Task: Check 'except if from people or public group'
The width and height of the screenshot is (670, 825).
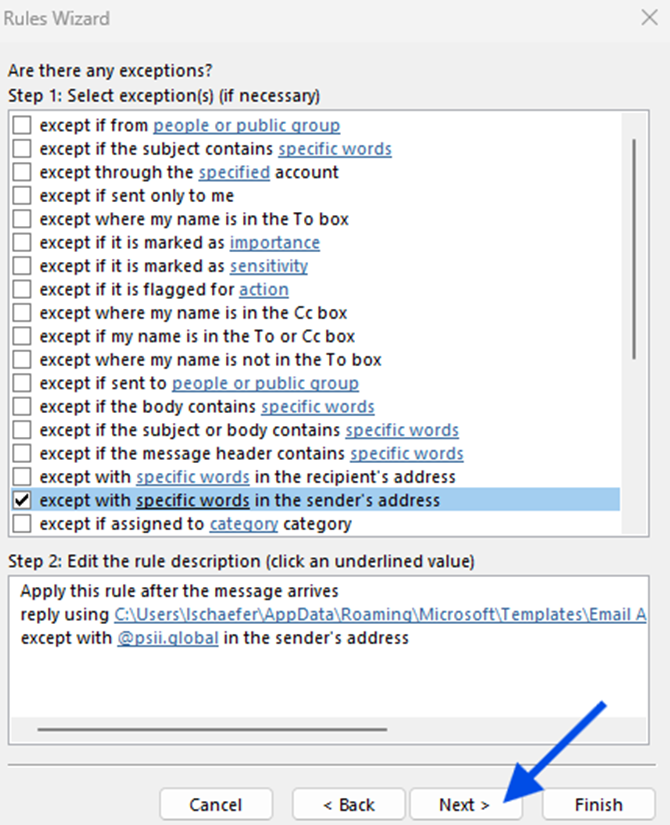Action: coord(22,126)
